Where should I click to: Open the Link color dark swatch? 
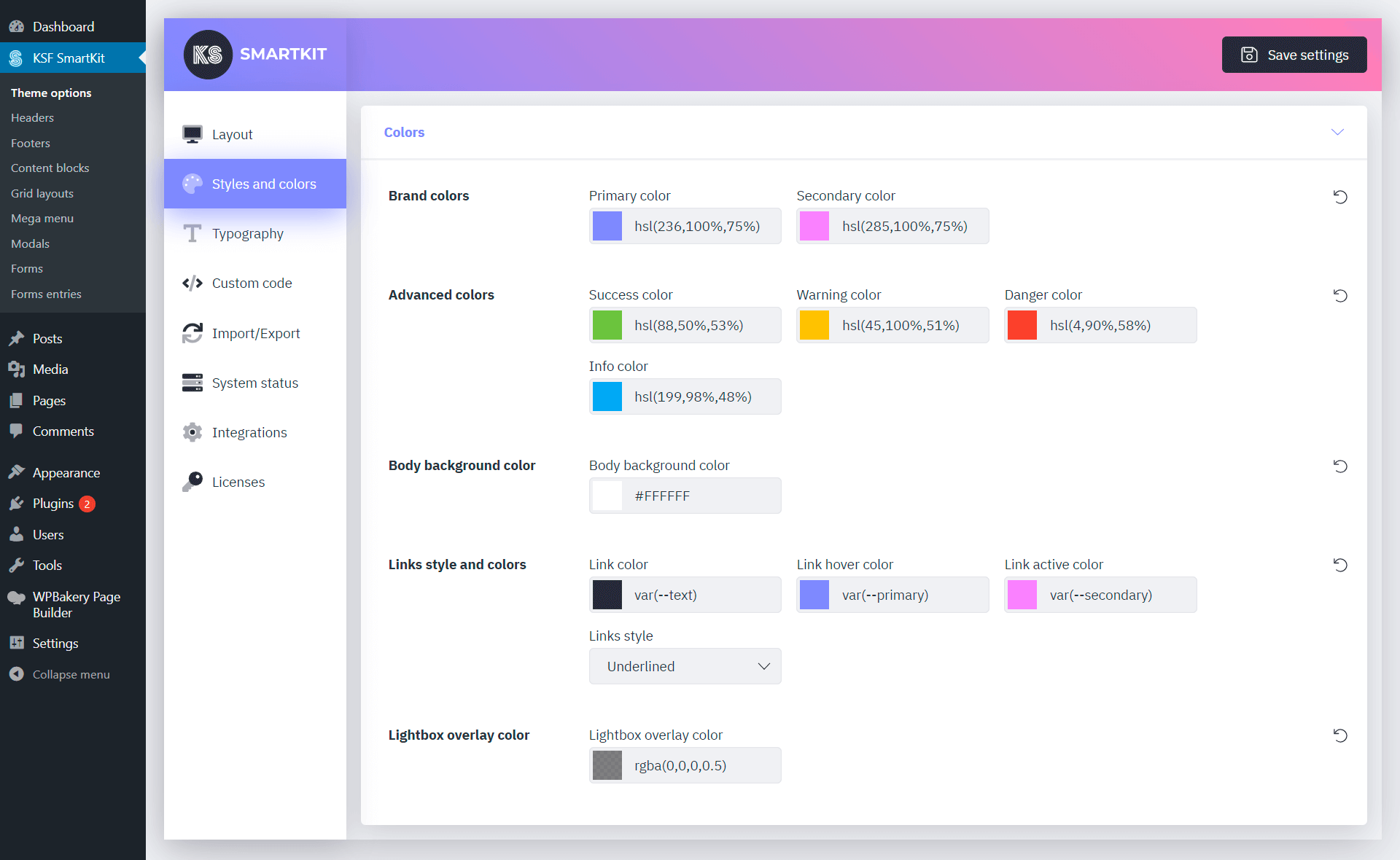(x=607, y=595)
